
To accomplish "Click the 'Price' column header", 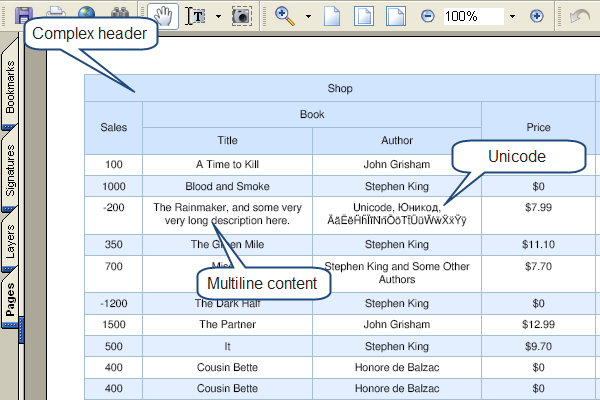I will pos(538,127).
